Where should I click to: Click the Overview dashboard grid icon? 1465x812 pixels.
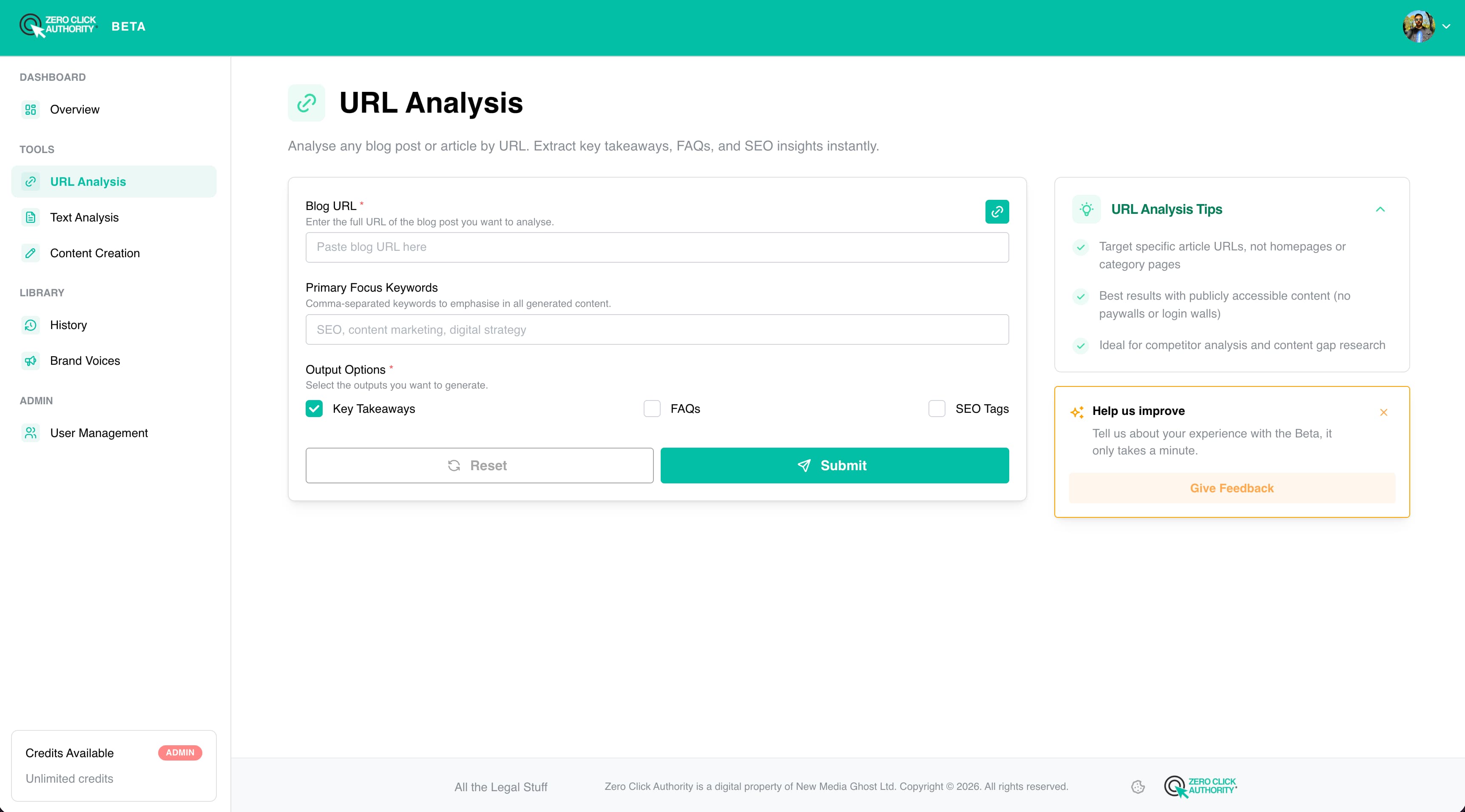point(31,109)
